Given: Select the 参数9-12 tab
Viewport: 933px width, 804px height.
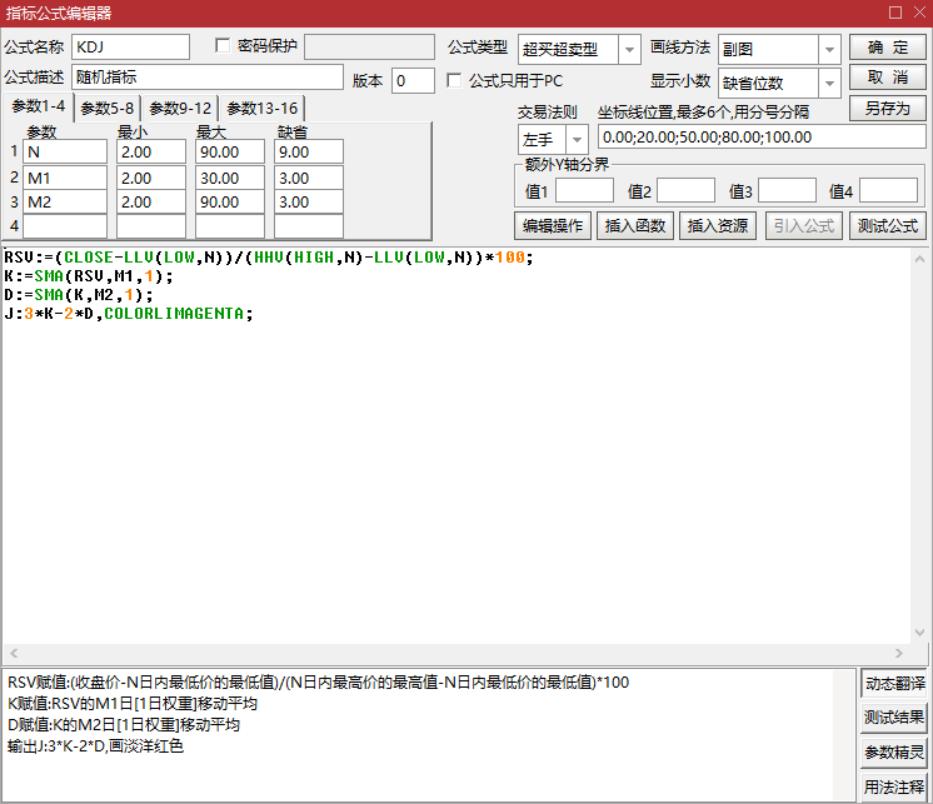Looking at the screenshot, I should click(x=180, y=108).
